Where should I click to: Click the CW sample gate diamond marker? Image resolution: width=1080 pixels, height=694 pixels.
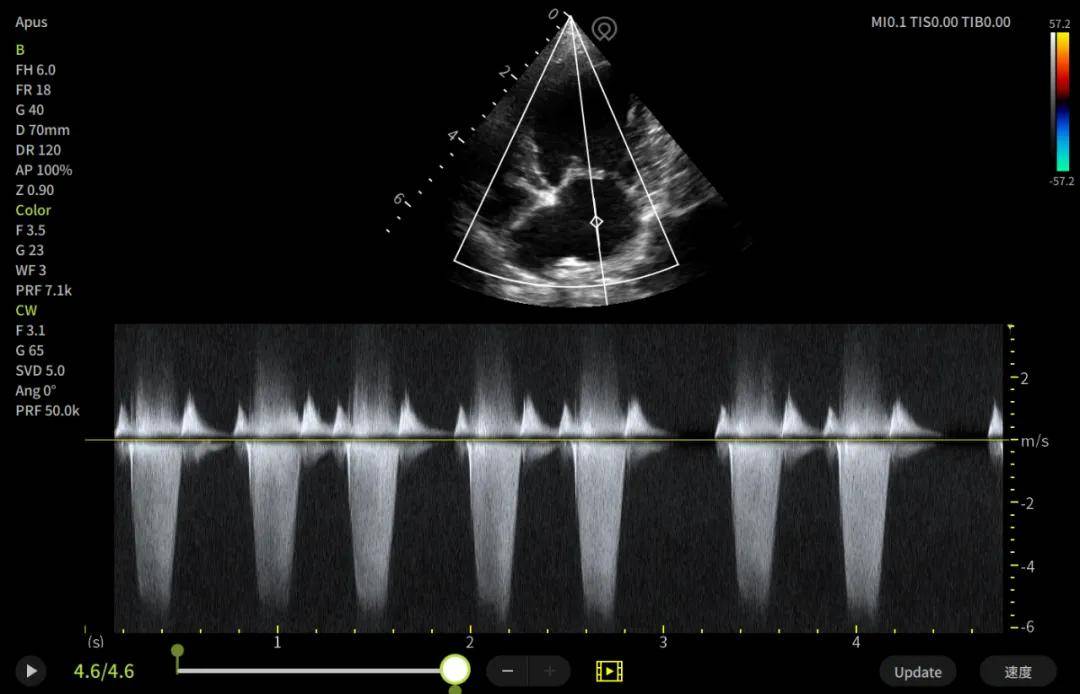coord(596,222)
